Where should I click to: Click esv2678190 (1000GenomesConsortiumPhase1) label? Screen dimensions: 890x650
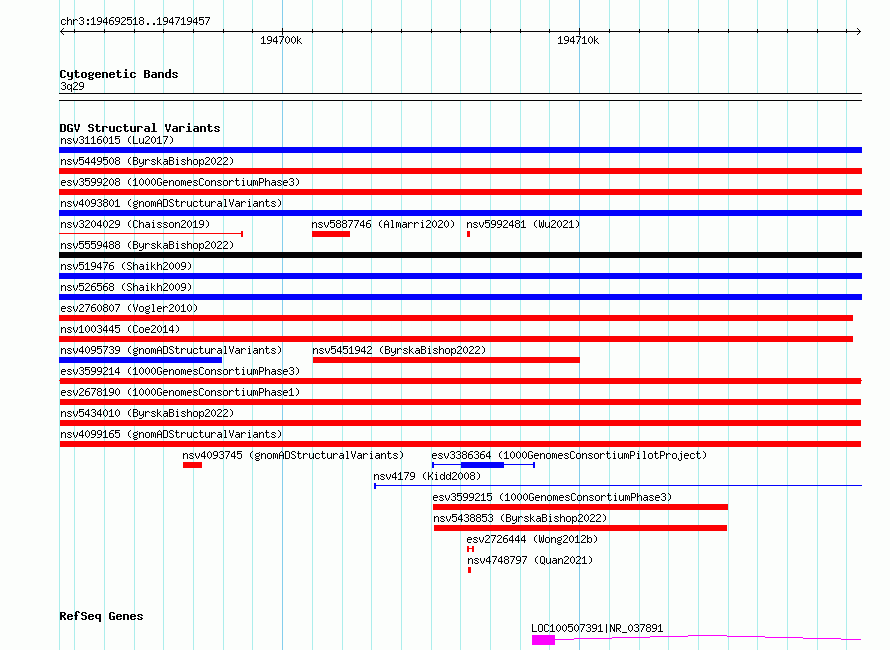[x=180, y=392]
